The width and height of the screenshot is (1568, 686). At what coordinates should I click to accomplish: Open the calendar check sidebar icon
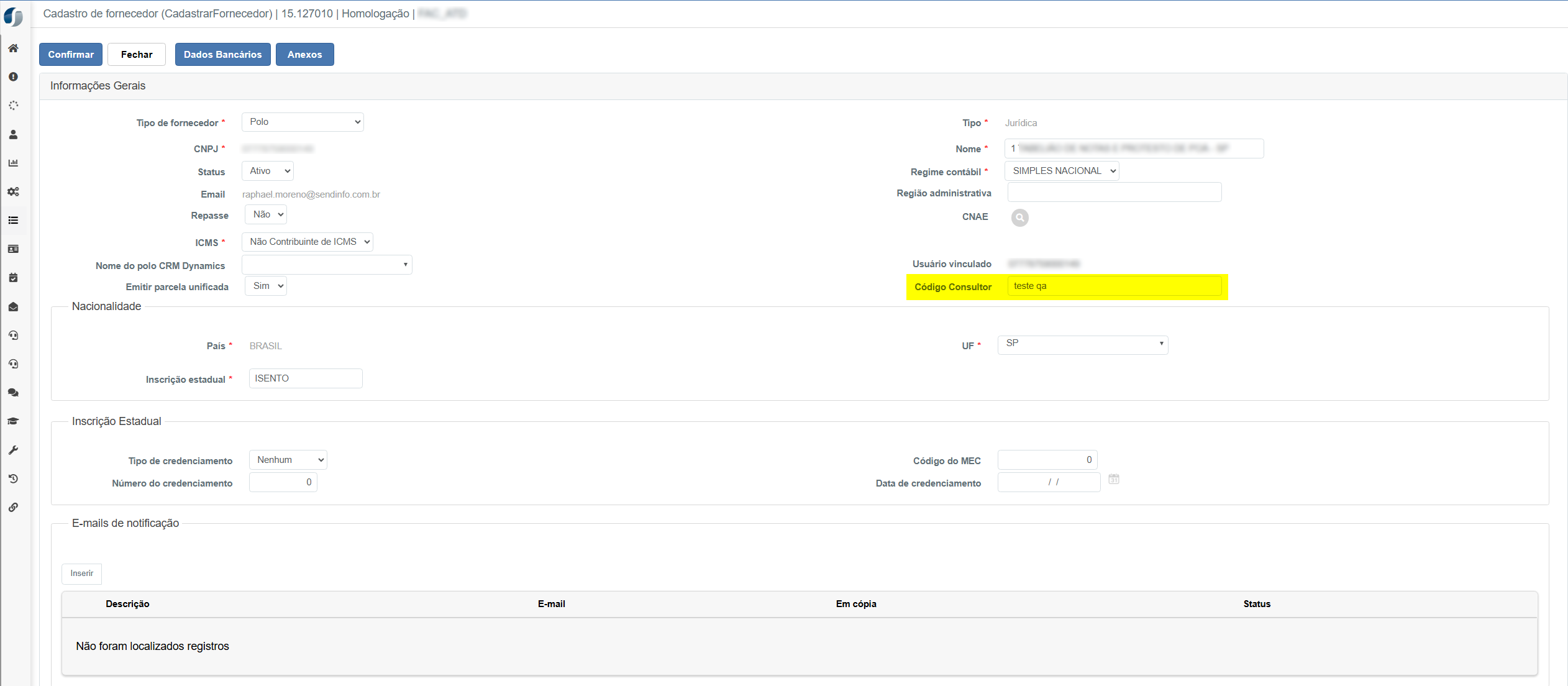pos(13,278)
